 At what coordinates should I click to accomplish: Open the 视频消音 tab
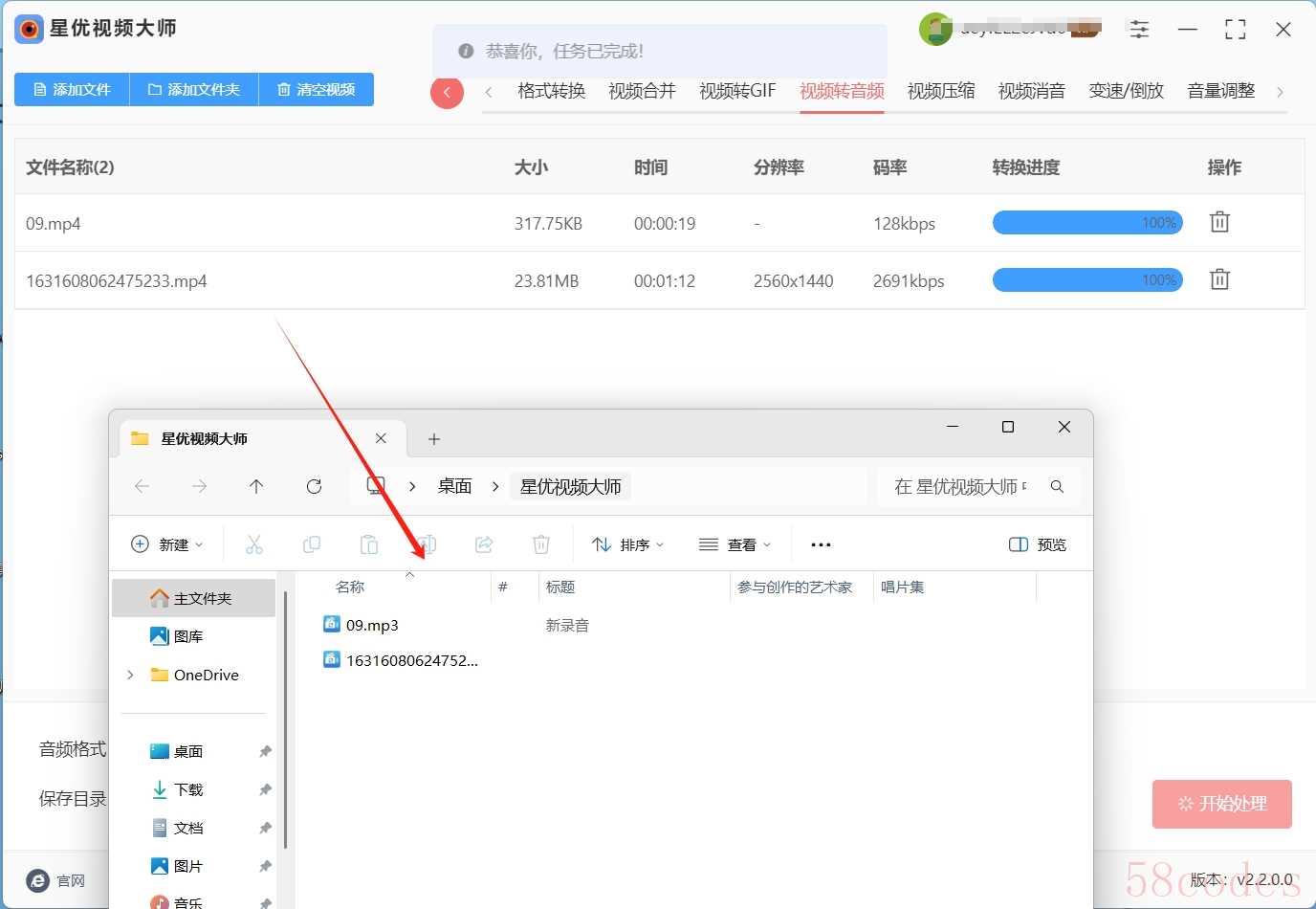[1032, 91]
